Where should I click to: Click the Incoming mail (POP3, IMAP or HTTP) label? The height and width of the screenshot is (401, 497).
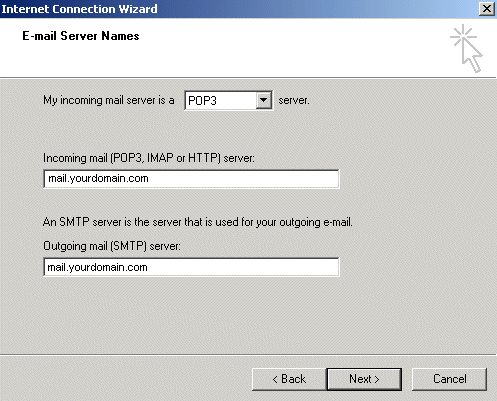tap(149, 158)
